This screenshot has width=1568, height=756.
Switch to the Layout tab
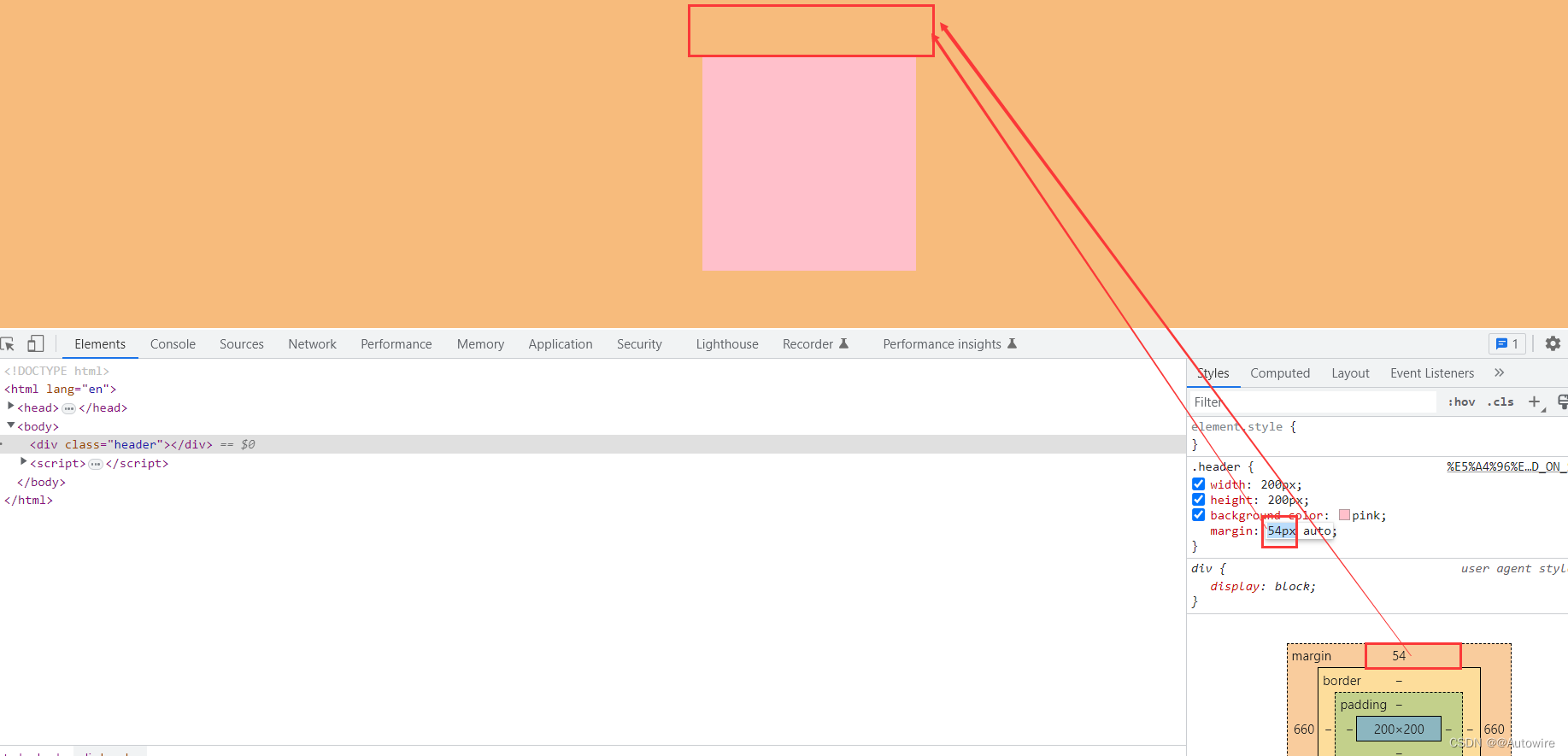click(x=1350, y=372)
